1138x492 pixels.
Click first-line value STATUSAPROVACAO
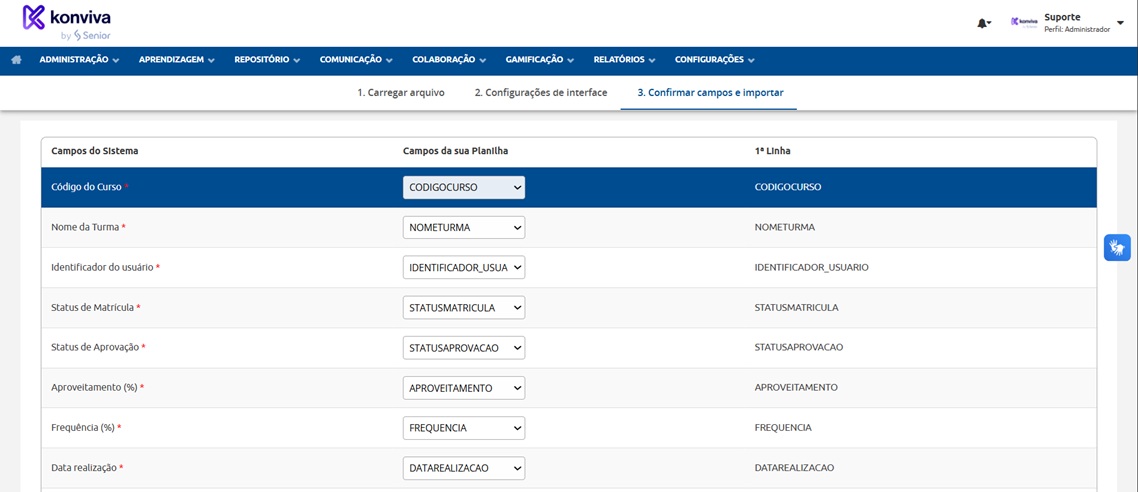(x=799, y=348)
